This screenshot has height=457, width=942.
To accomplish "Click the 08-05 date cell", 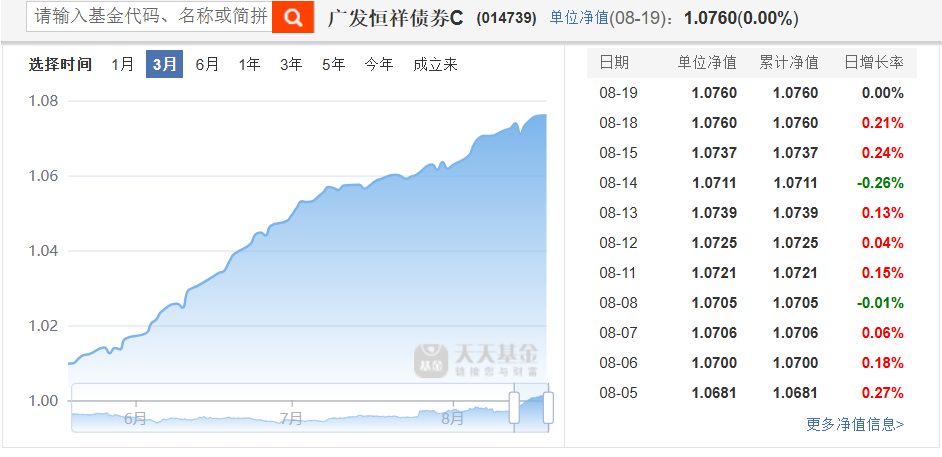I will [x=618, y=393].
